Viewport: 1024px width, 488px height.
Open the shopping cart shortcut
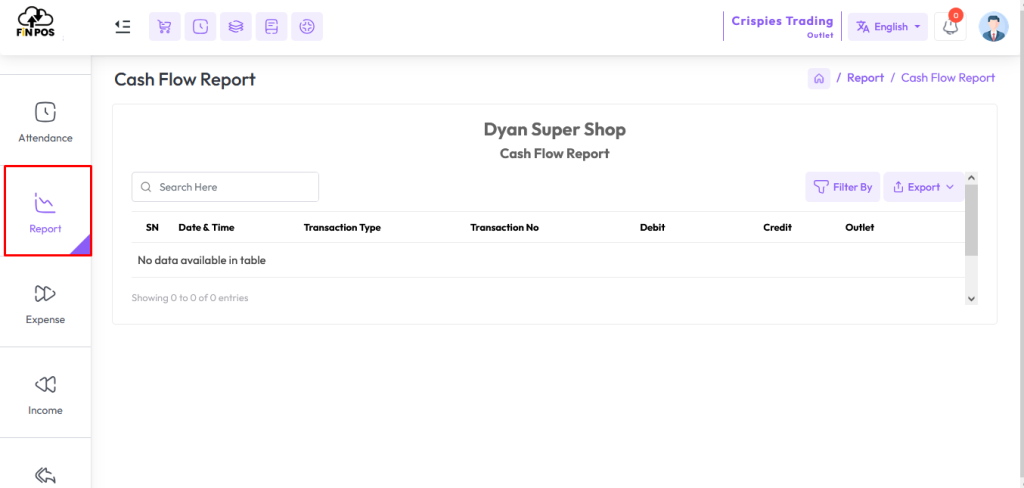click(165, 27)
